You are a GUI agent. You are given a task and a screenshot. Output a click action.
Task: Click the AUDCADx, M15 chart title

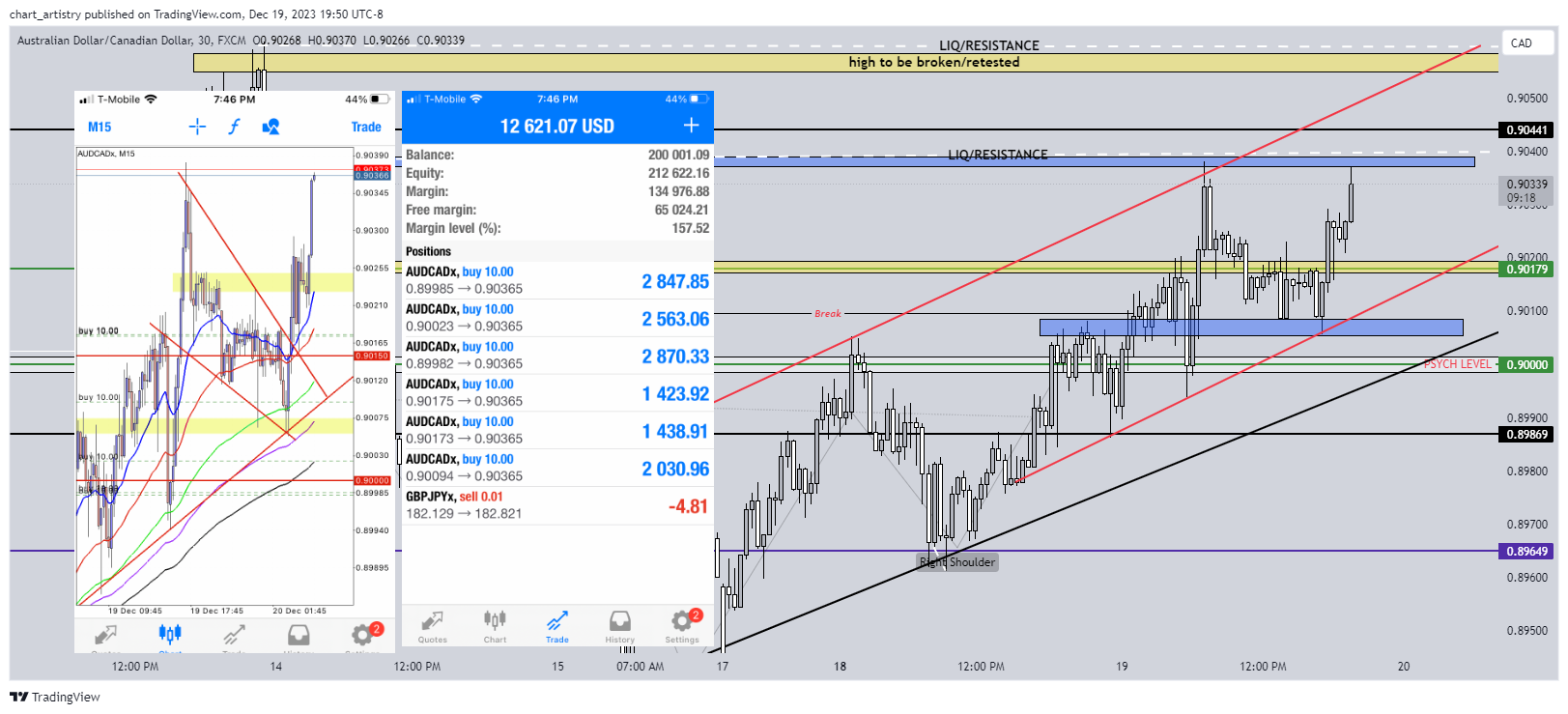pos(106,154)
